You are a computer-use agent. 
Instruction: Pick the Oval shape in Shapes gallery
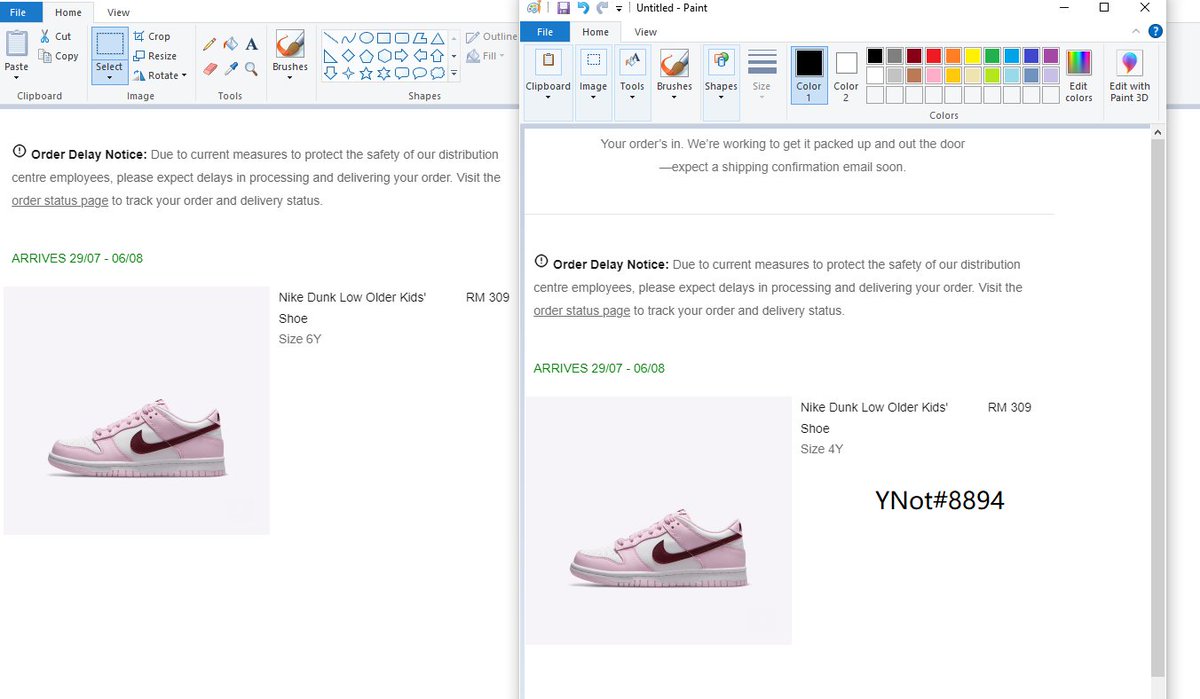click(x=366, y=38)
